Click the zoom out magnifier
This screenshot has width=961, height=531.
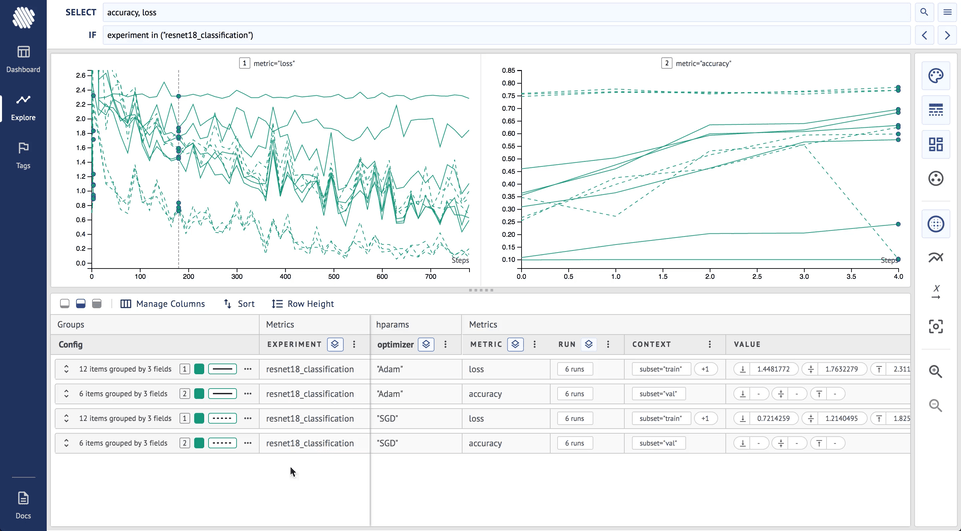coord(935,405)
